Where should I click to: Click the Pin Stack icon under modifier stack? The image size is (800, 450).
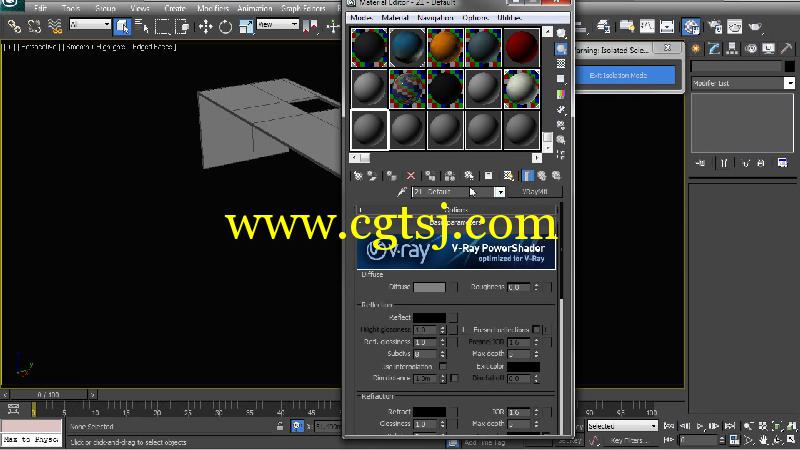coord(701,163)
